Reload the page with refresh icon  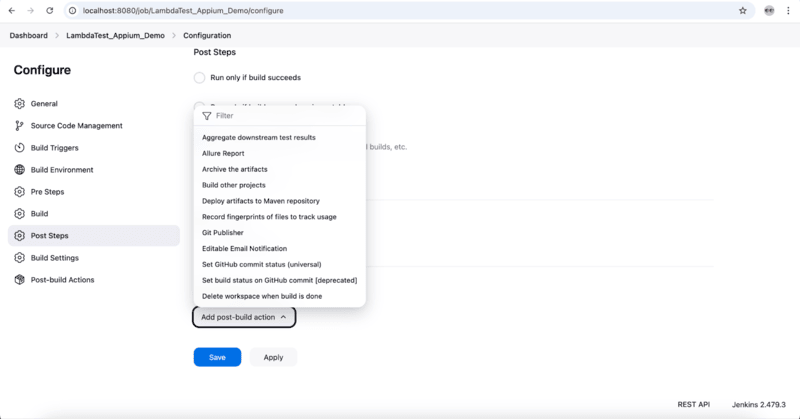tap(49, 11)
